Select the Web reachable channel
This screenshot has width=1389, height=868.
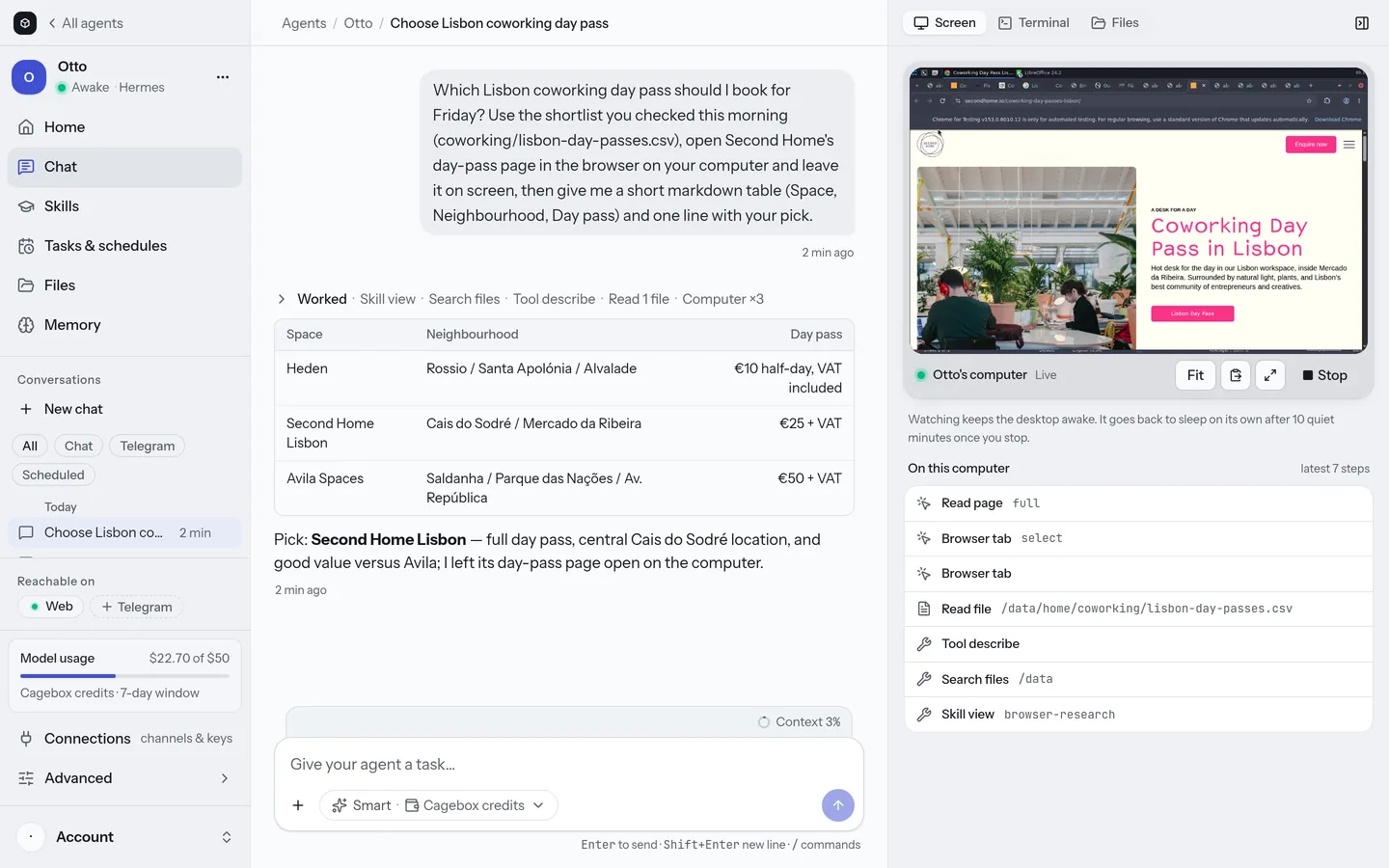[51, 607]
